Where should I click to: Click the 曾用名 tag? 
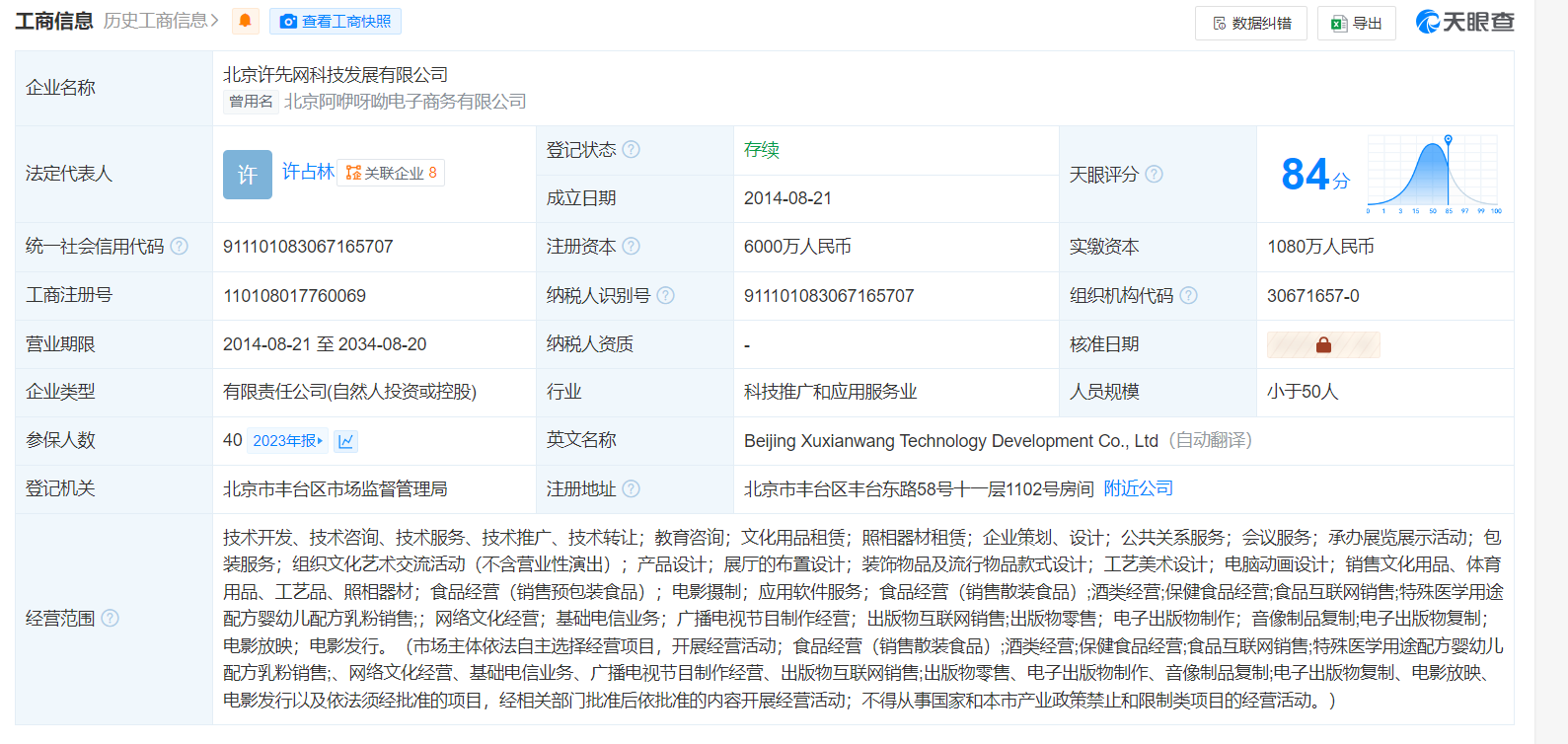tap(251, 102)
